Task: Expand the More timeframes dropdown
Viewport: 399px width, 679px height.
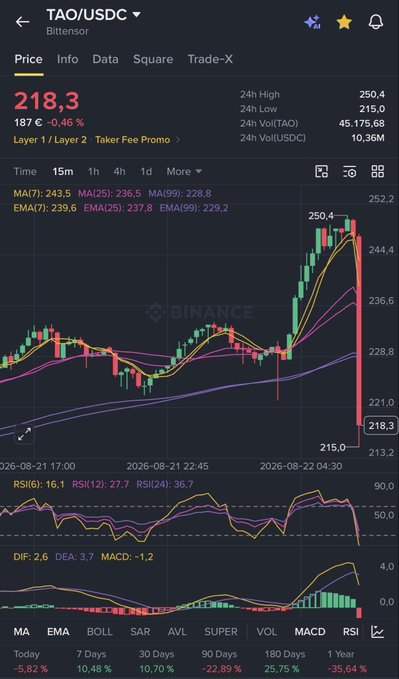Action: pos(184,171)
